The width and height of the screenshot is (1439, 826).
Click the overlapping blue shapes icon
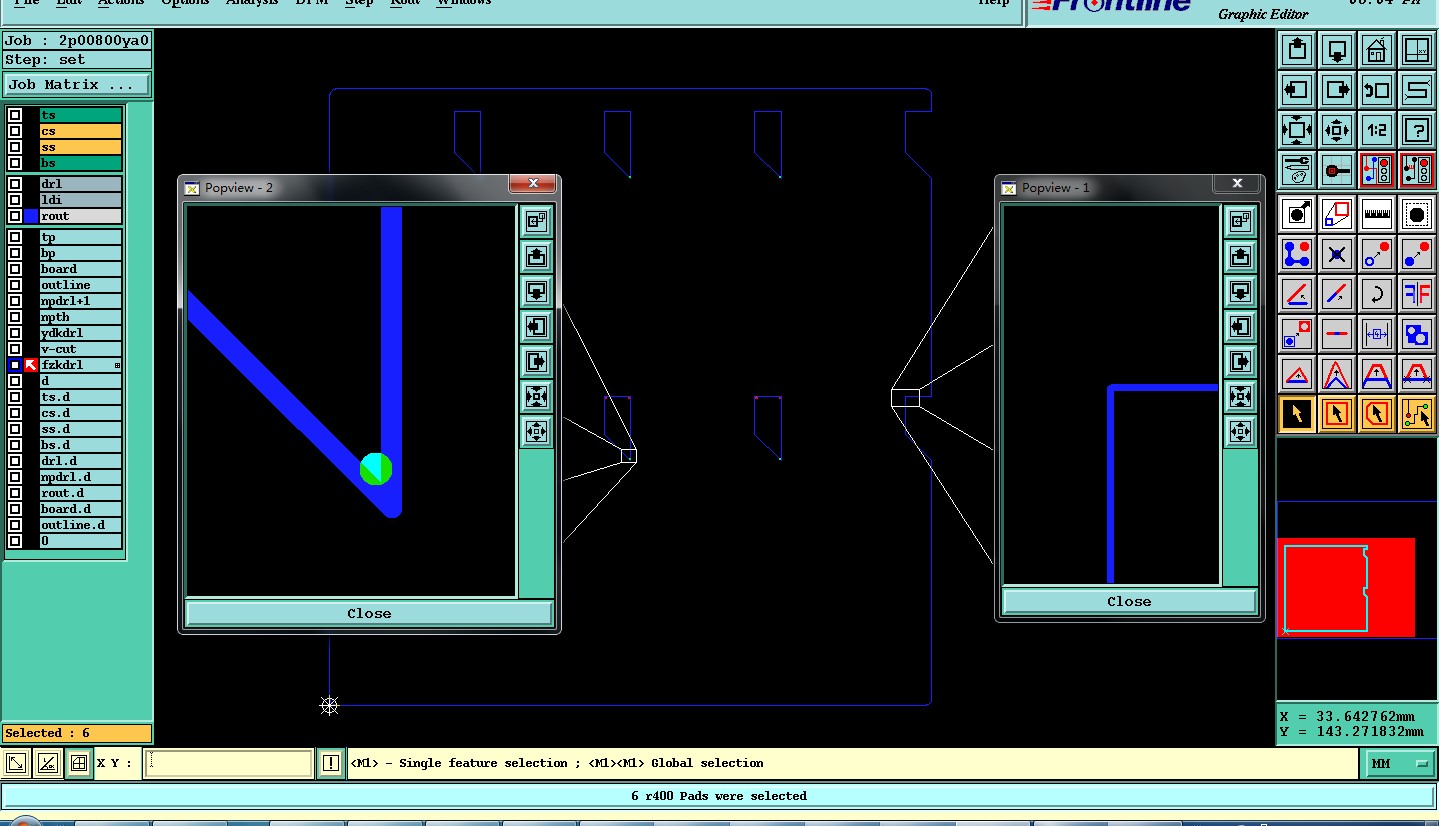(1417, 333)
